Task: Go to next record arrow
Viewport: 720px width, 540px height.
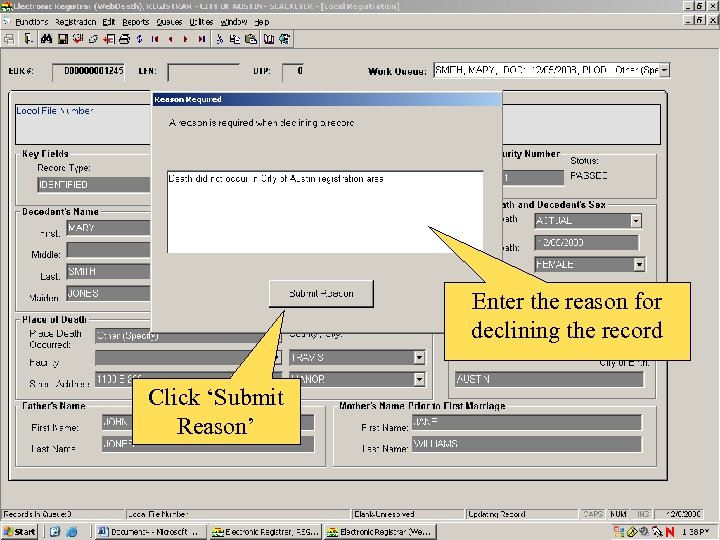Action: [186, 39]
